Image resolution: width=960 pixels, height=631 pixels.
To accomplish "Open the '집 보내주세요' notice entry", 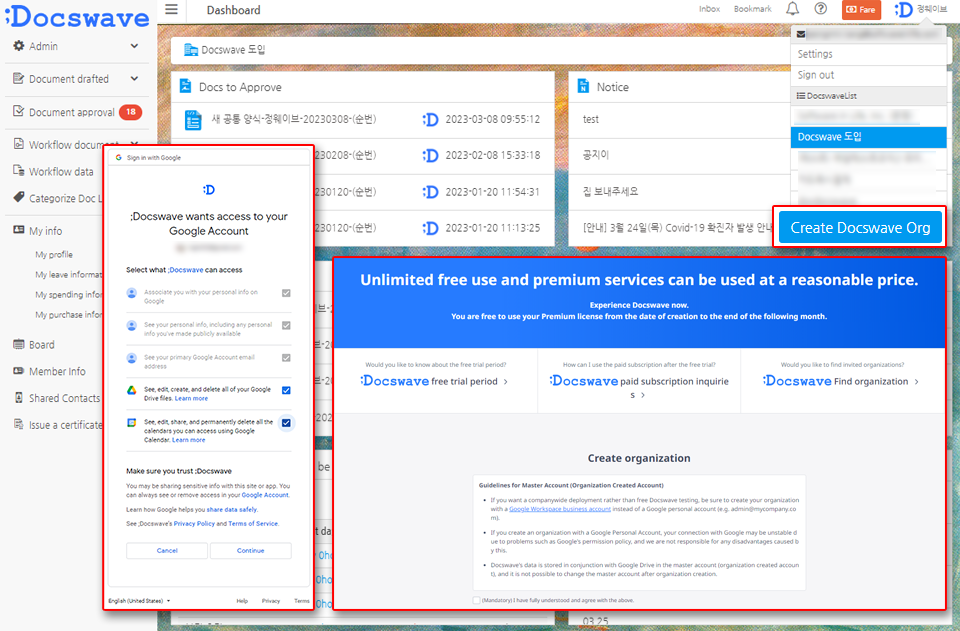I will (x=610, y=192).
